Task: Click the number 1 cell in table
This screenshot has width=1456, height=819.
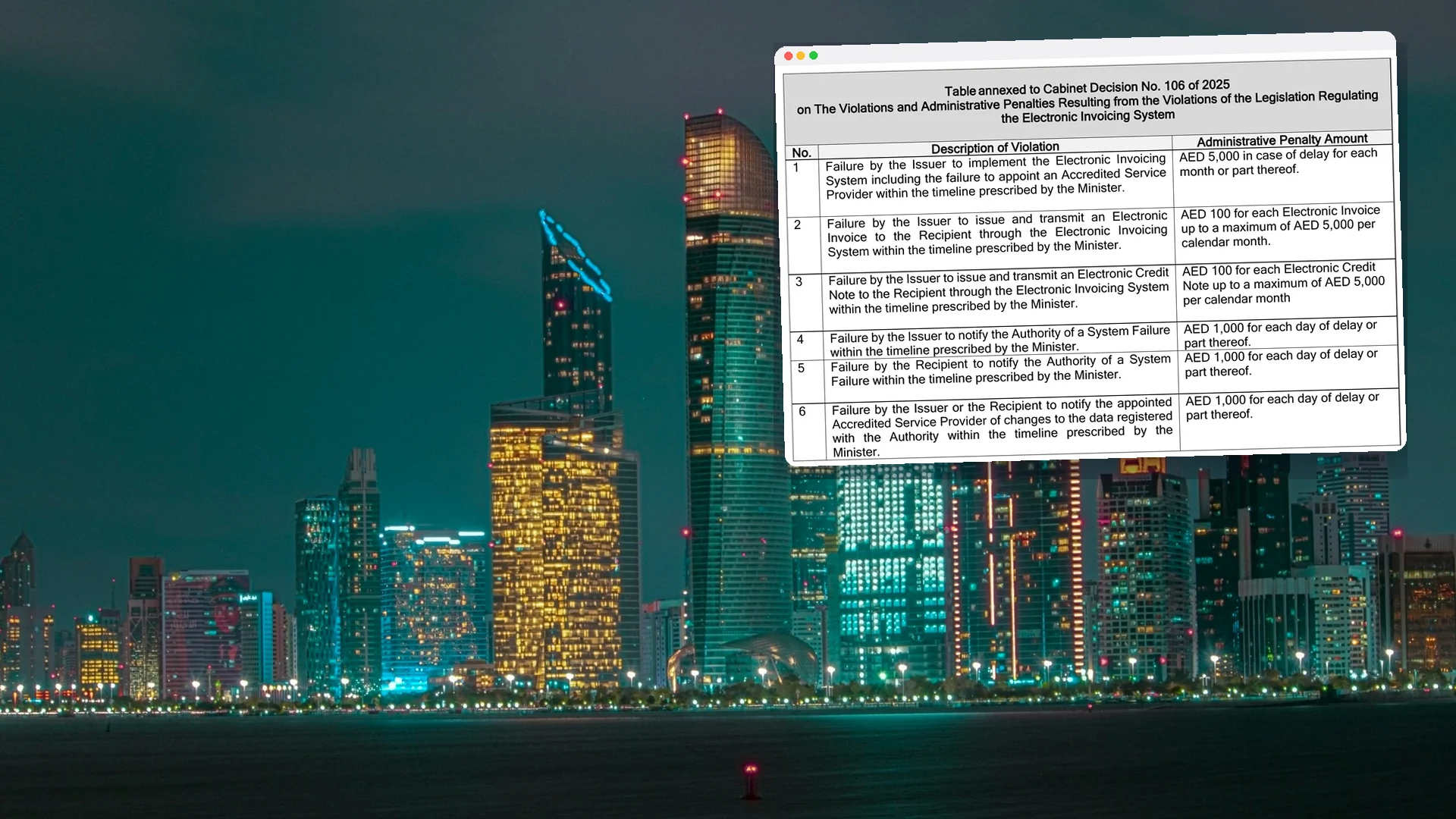Action: click(x=796, y=168)
